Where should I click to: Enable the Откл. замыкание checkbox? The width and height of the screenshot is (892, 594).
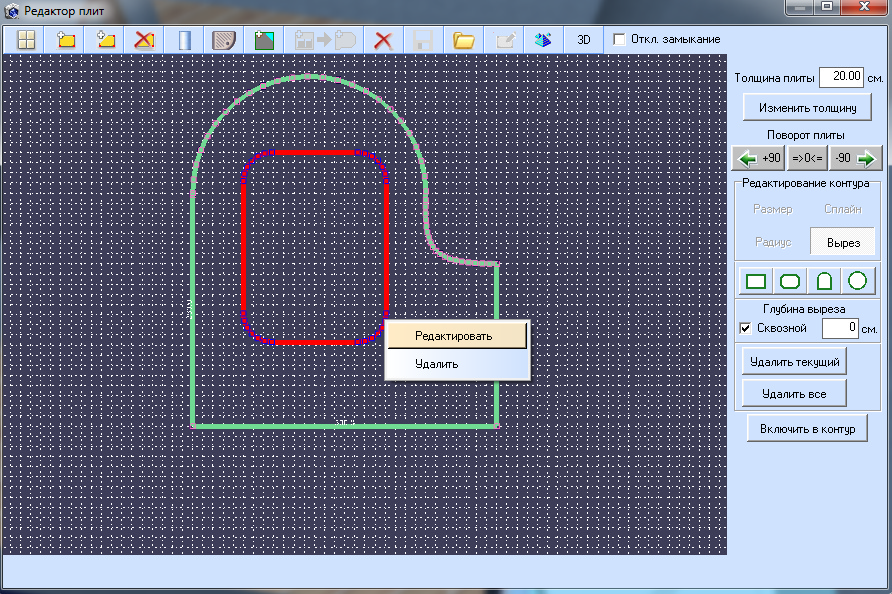click(x=619, y=39)
